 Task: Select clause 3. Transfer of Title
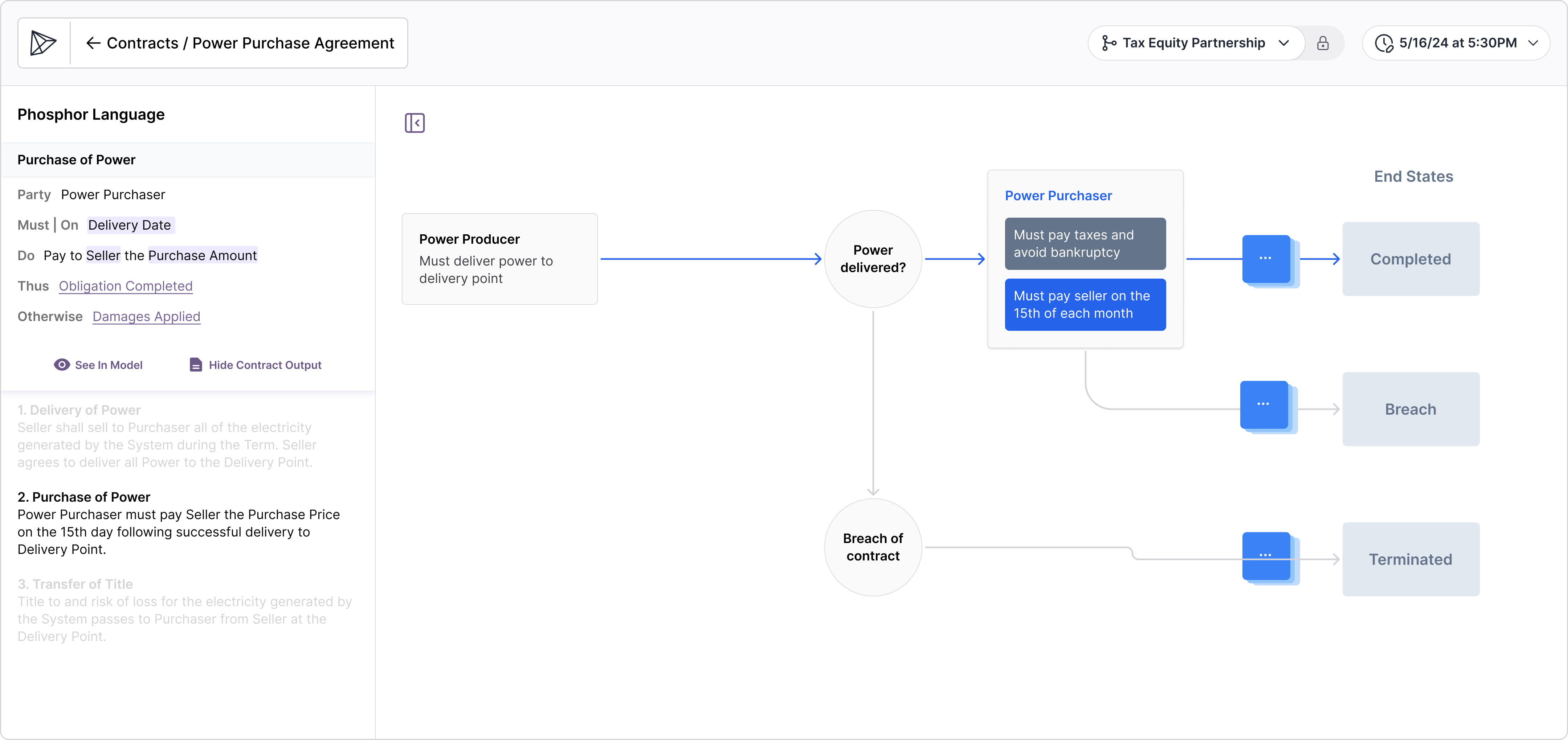(184, 610)
